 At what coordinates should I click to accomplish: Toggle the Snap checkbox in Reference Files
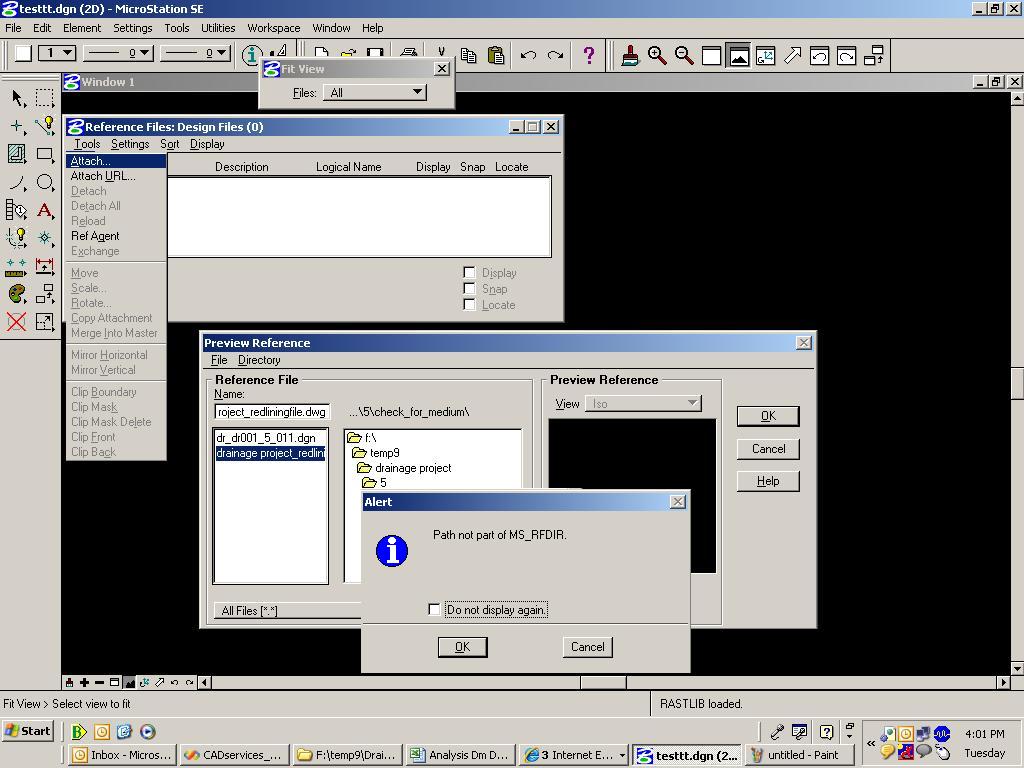point(469,289)
